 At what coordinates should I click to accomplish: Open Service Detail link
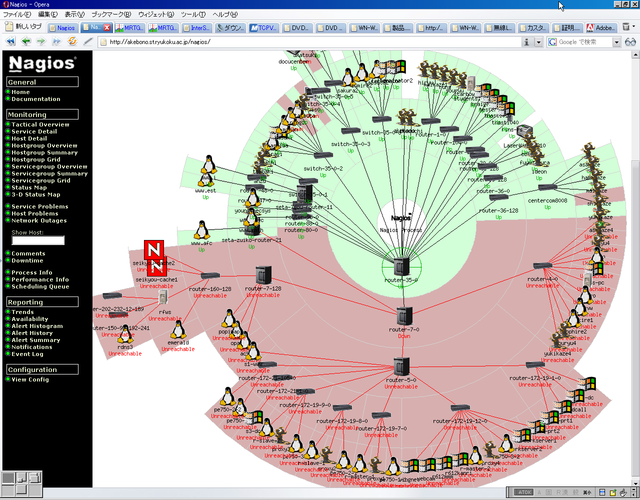tap(34, 131)
